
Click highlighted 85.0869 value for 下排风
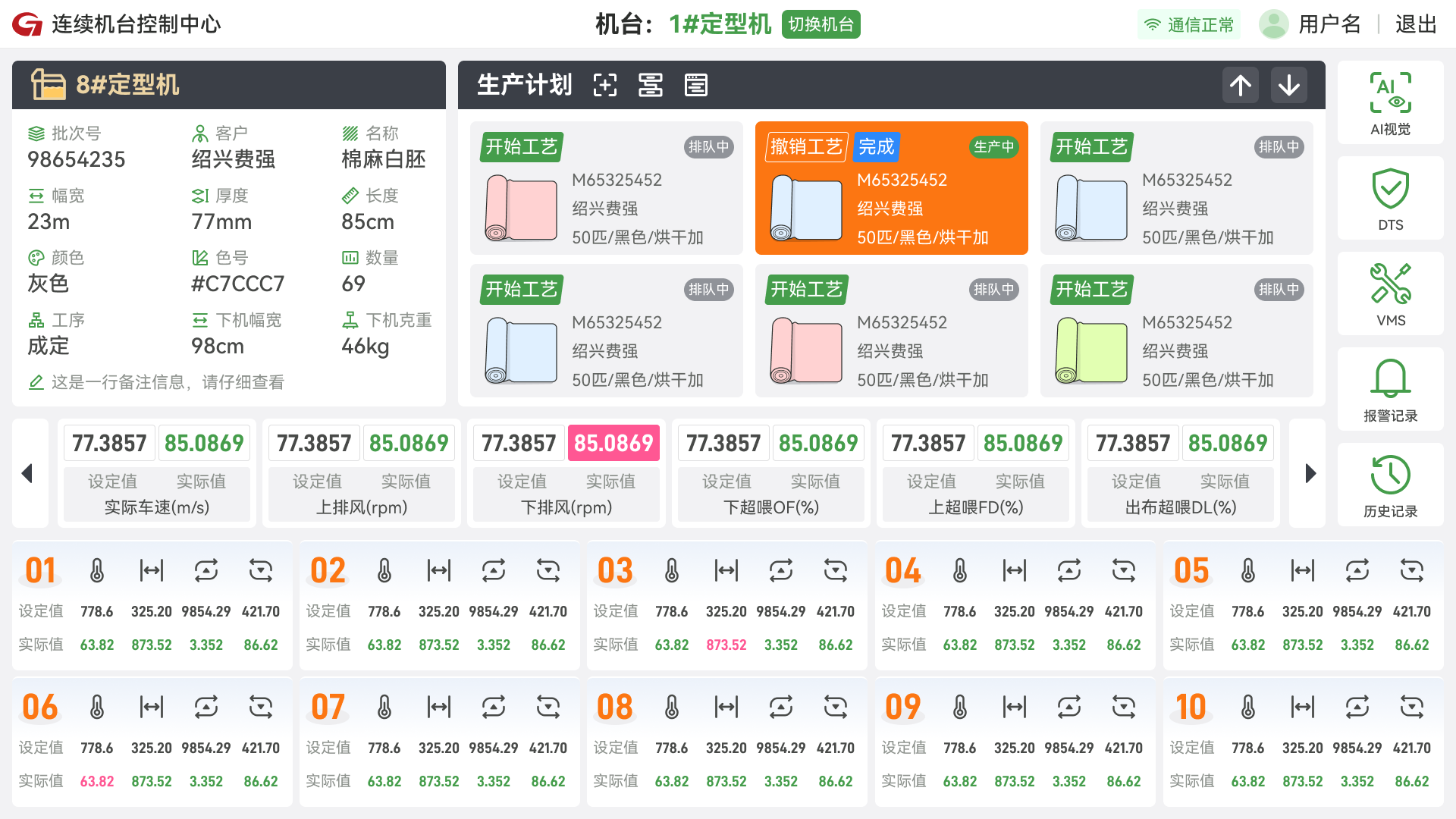[x=613, y=443]
